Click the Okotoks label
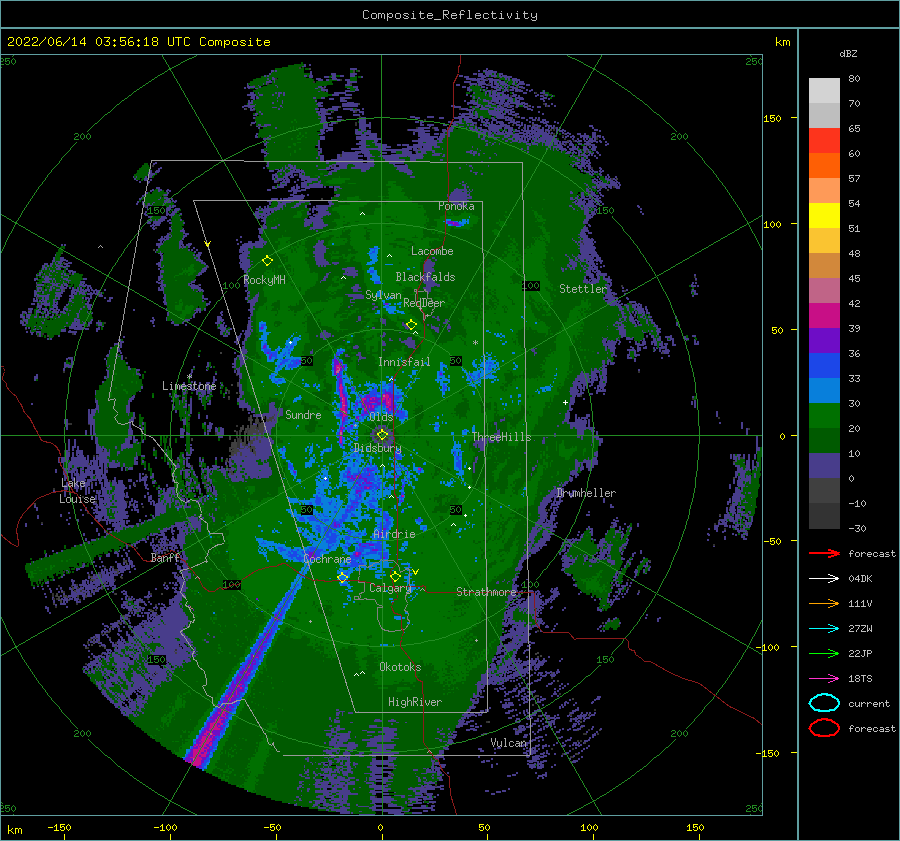Viewport: 900px width, 841px height. coord(400,667)
